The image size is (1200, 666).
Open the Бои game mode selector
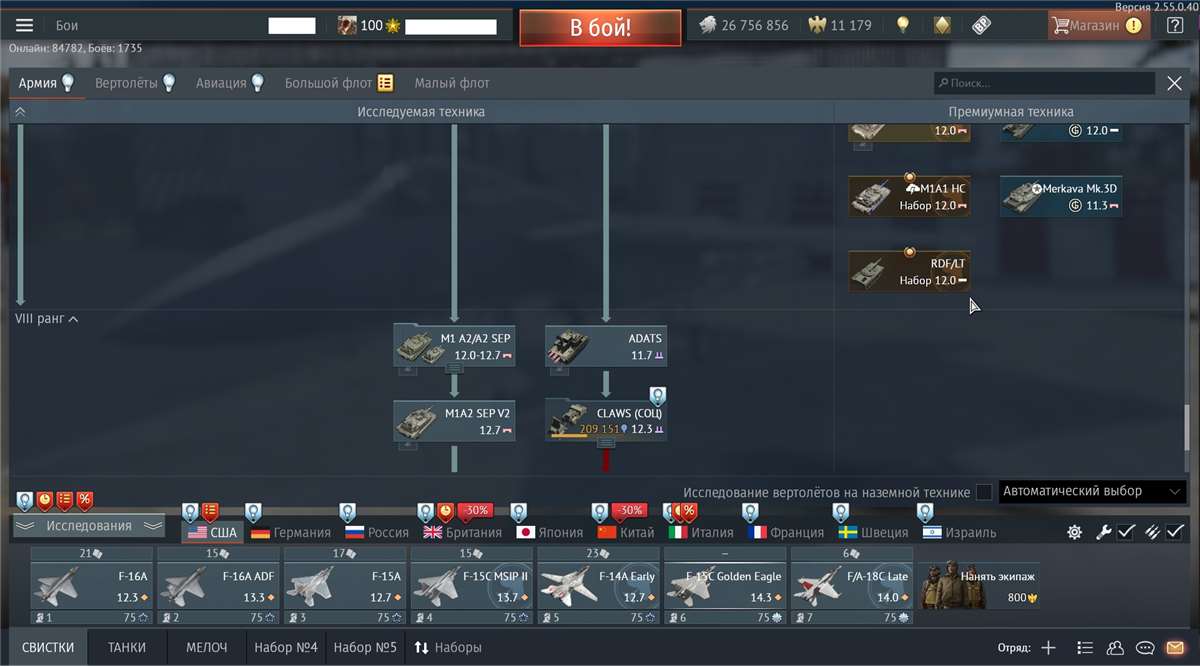point(67,26)
